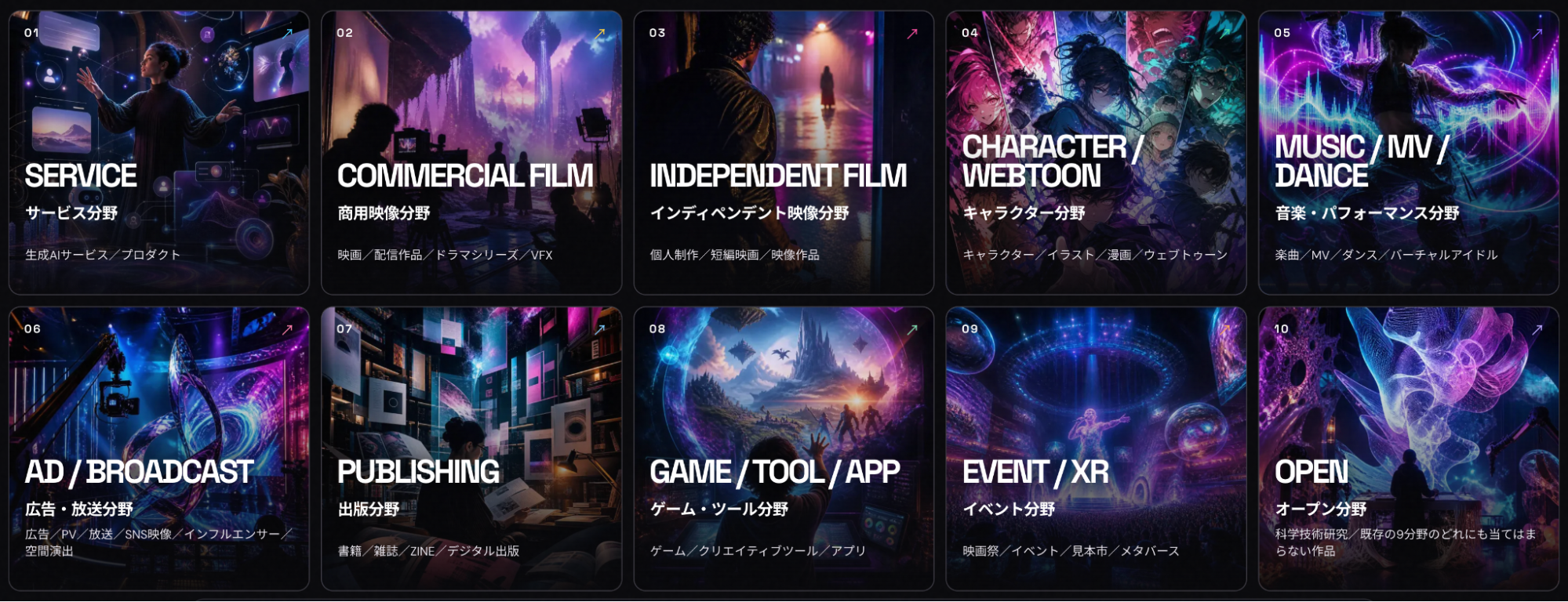Click the 楽曲／MV／ダンス／バーチャルアイドル description

click(x=1387, y=255)
